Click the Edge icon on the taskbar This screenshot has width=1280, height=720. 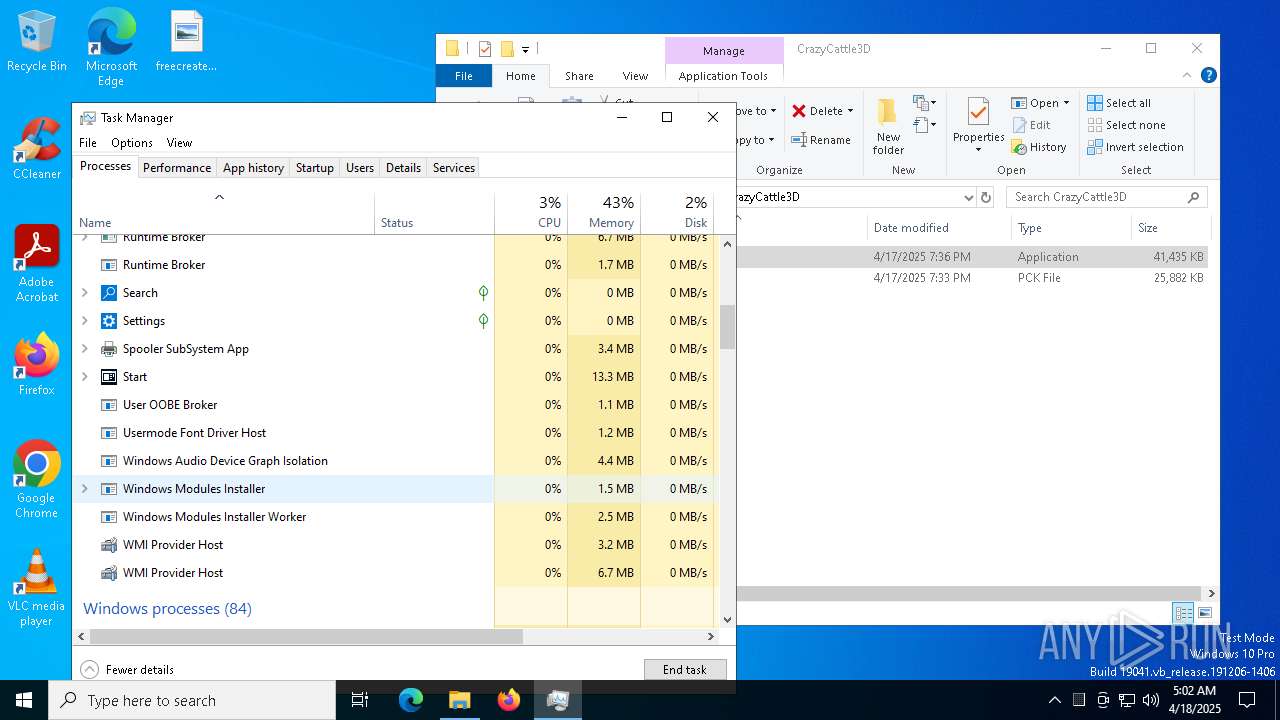pos(411,700)
